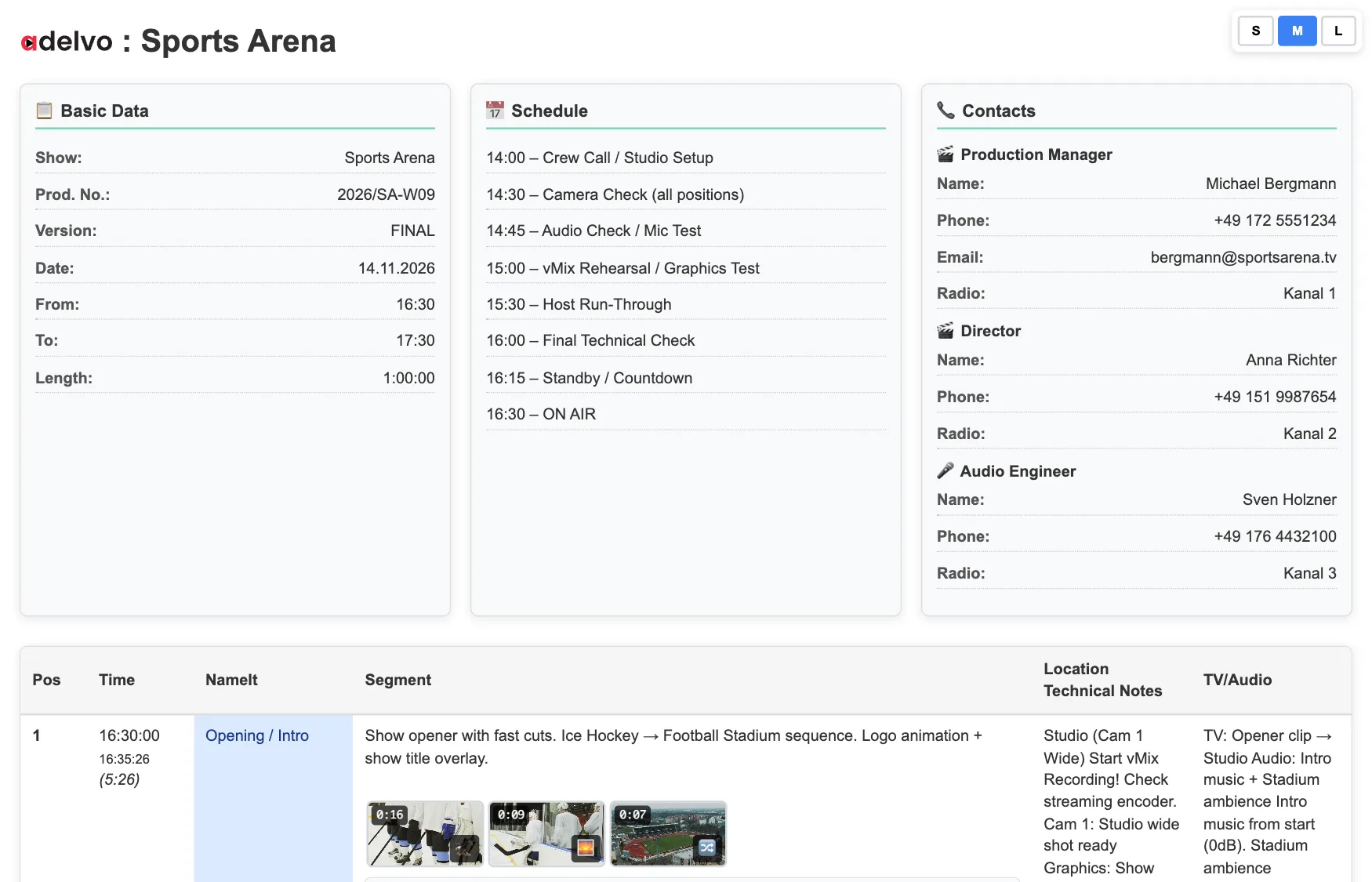1372x882 pixels.
Task: Click the TV/Audio column header
Action: click(1237, 680)
